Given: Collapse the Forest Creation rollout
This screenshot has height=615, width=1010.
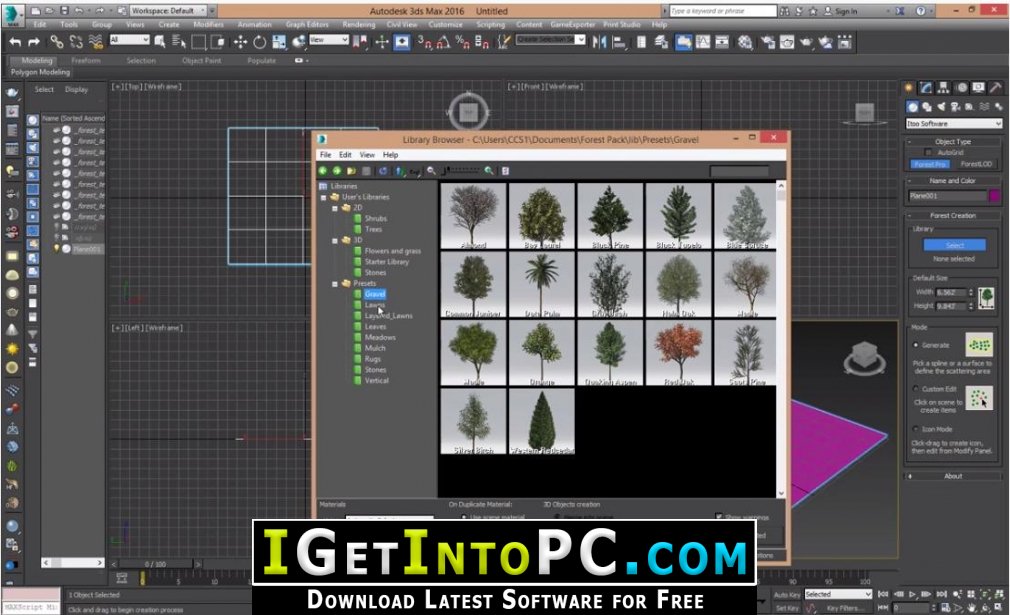Looking at the screenshot, I should (x=953, y=216).
